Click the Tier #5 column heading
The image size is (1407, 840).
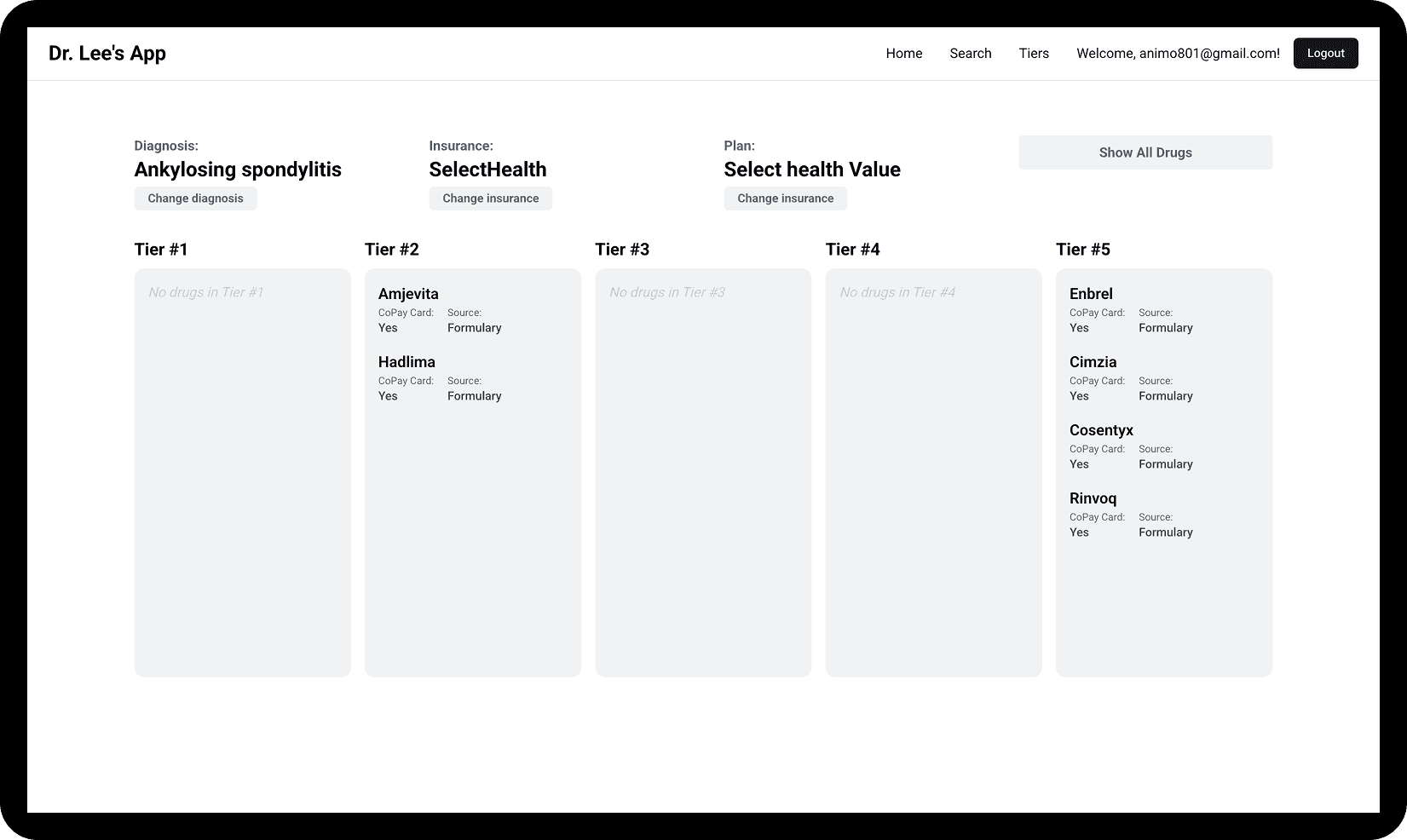click(1082, 249)
